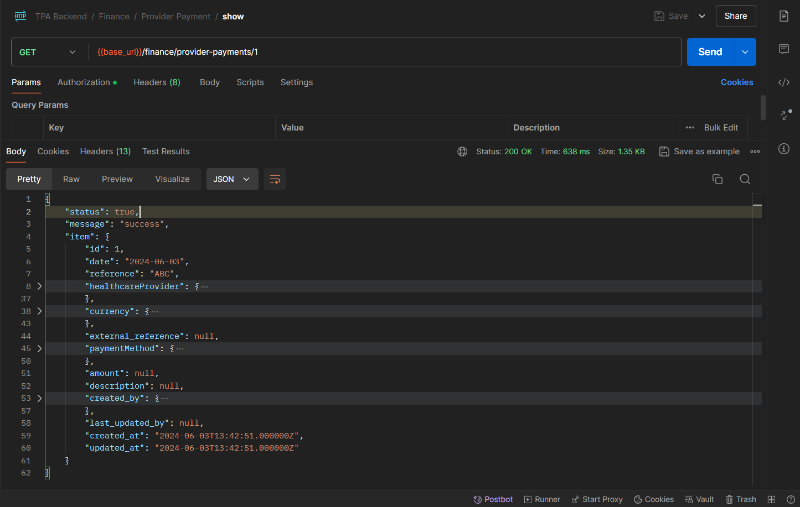Viewport: 800px width, 507px height.
Task: Open the GET method dropdown
Action: [47, 52]
